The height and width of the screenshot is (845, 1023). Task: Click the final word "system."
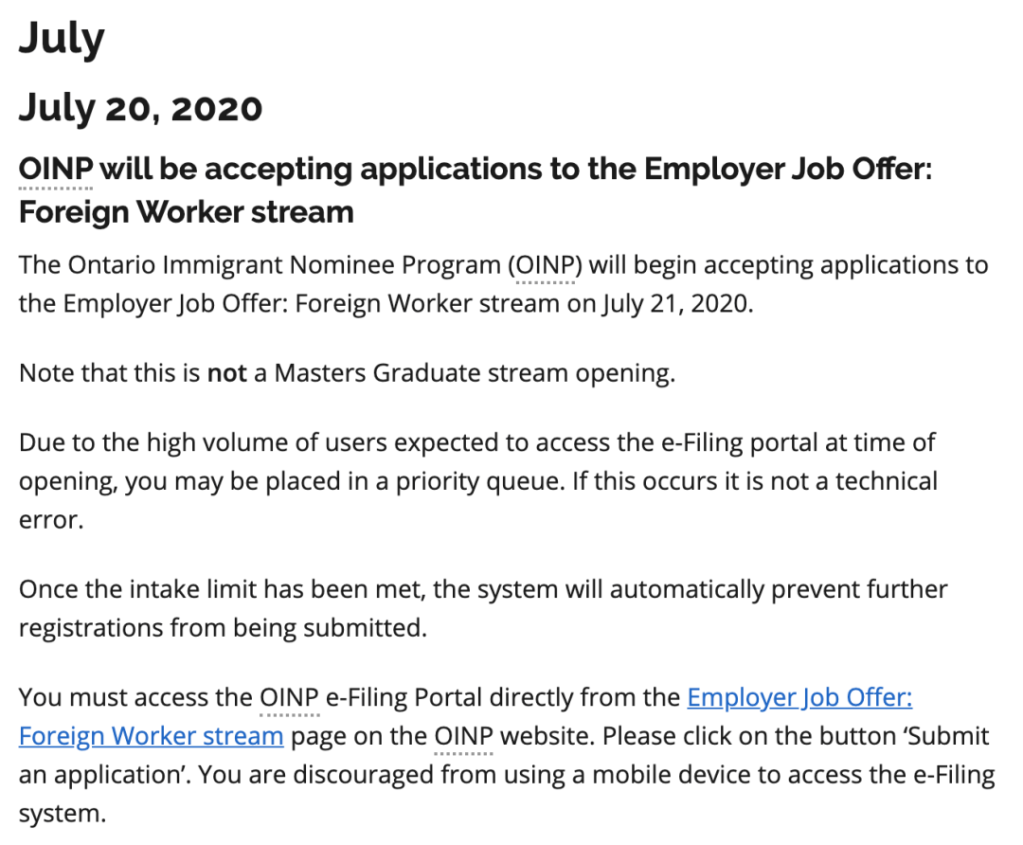(x=62, y=814)
